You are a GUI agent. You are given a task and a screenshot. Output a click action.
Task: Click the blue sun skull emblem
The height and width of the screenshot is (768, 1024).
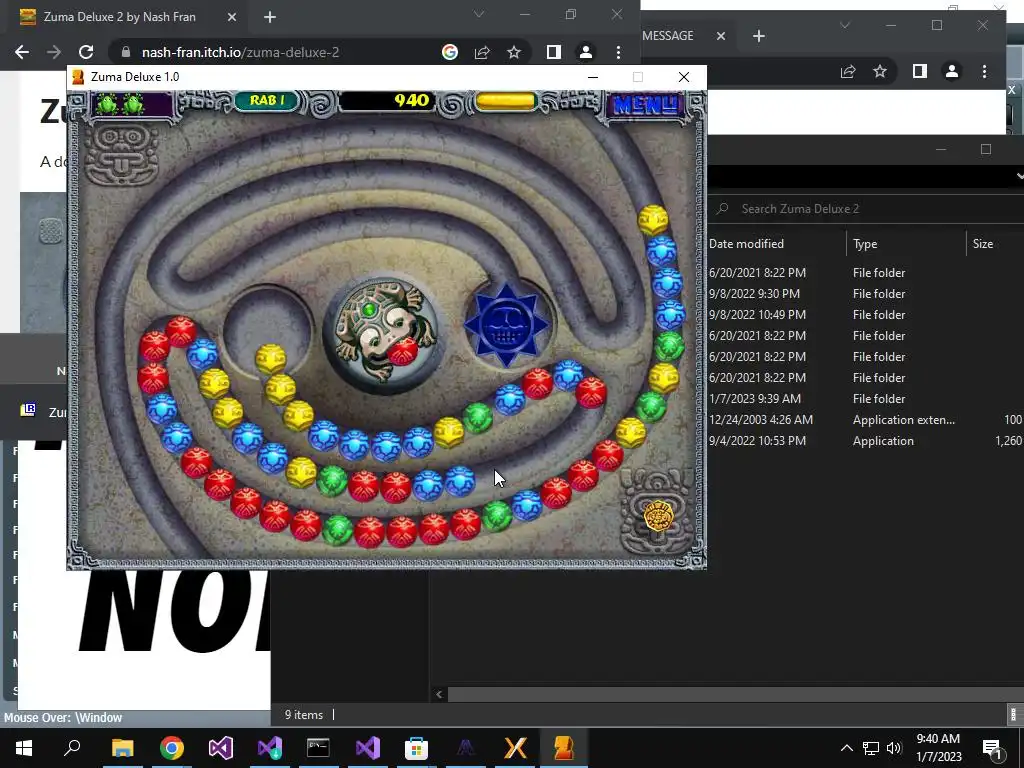click(506, 325)
